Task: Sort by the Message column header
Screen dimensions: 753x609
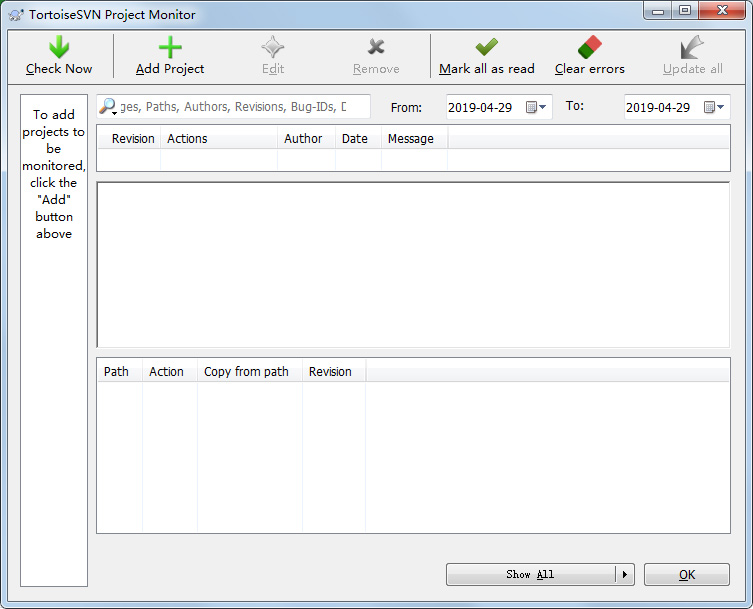Action: (414, 139)
